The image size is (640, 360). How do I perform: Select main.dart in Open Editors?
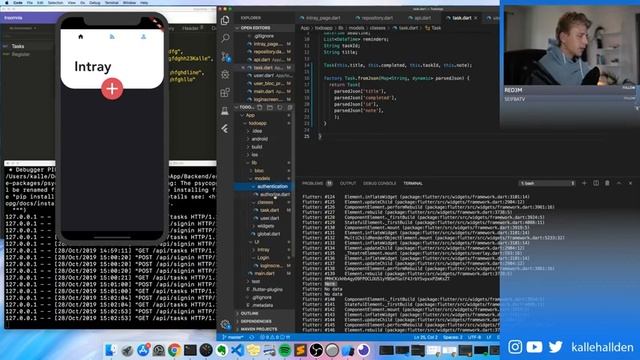264,91
